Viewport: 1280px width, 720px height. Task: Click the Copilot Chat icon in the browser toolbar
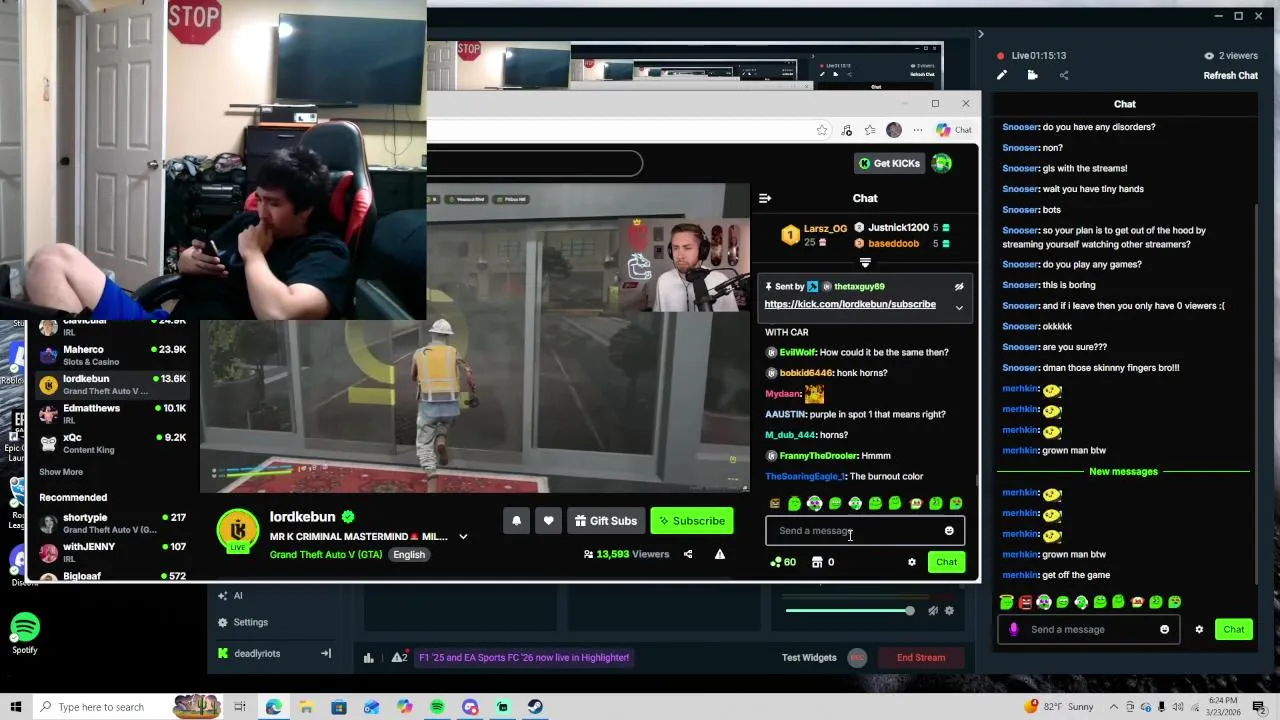click(954, 130)
